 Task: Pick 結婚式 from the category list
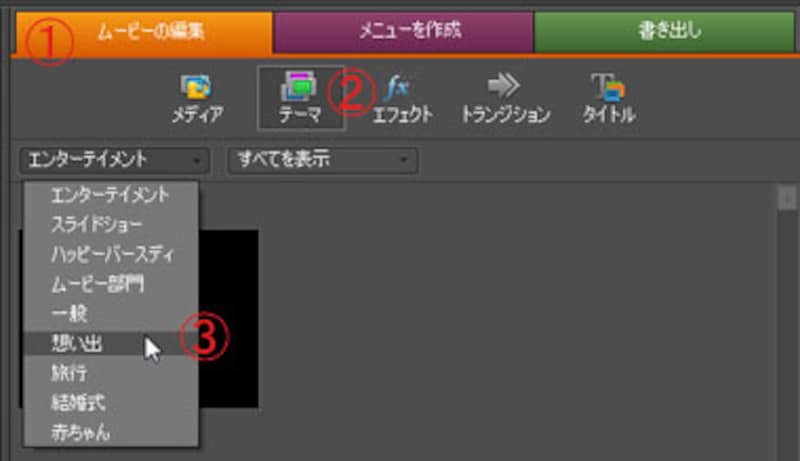coord(76,404)
